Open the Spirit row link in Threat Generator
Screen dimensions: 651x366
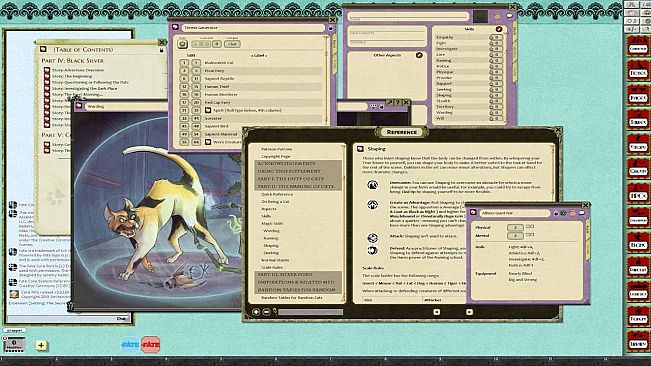208,110
